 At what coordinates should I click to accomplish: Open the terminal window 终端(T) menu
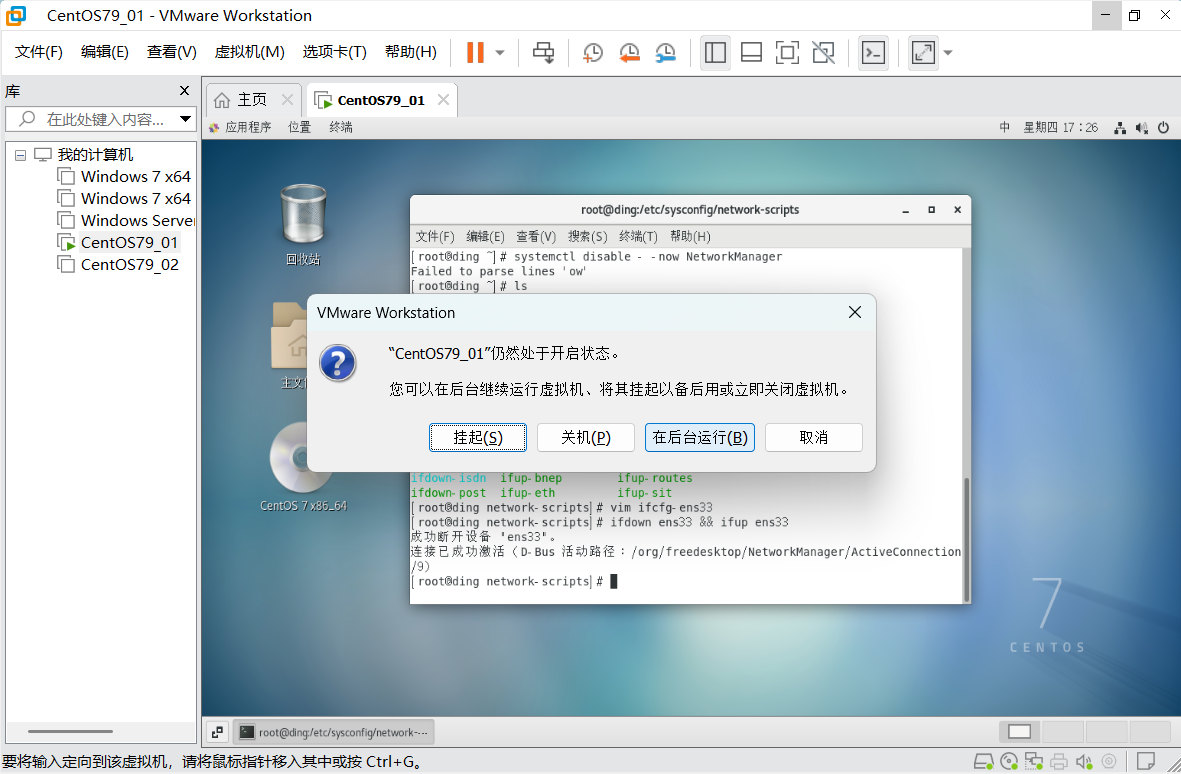point(638,236)
